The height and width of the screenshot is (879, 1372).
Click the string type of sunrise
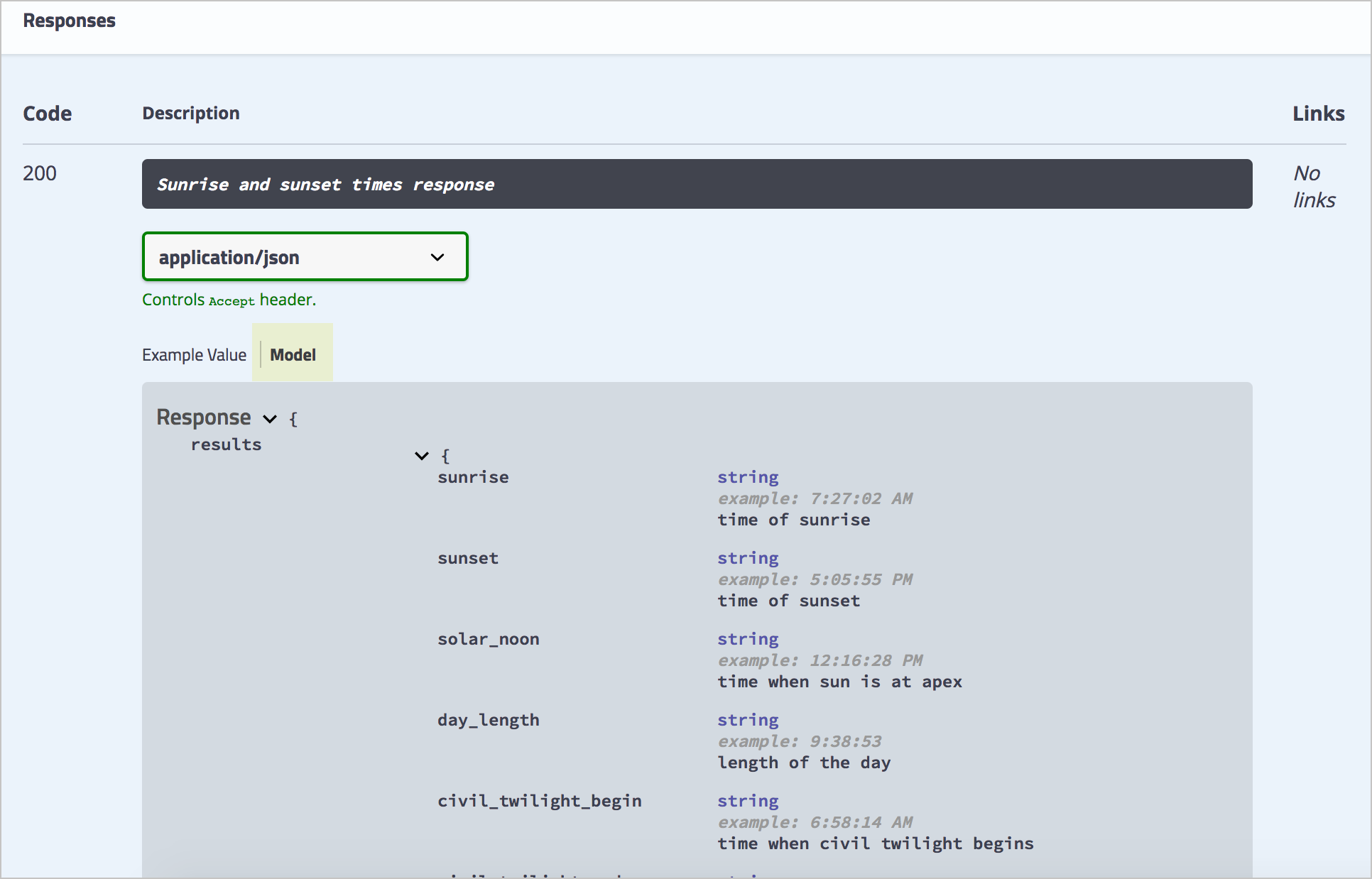[x=748, y=476]
